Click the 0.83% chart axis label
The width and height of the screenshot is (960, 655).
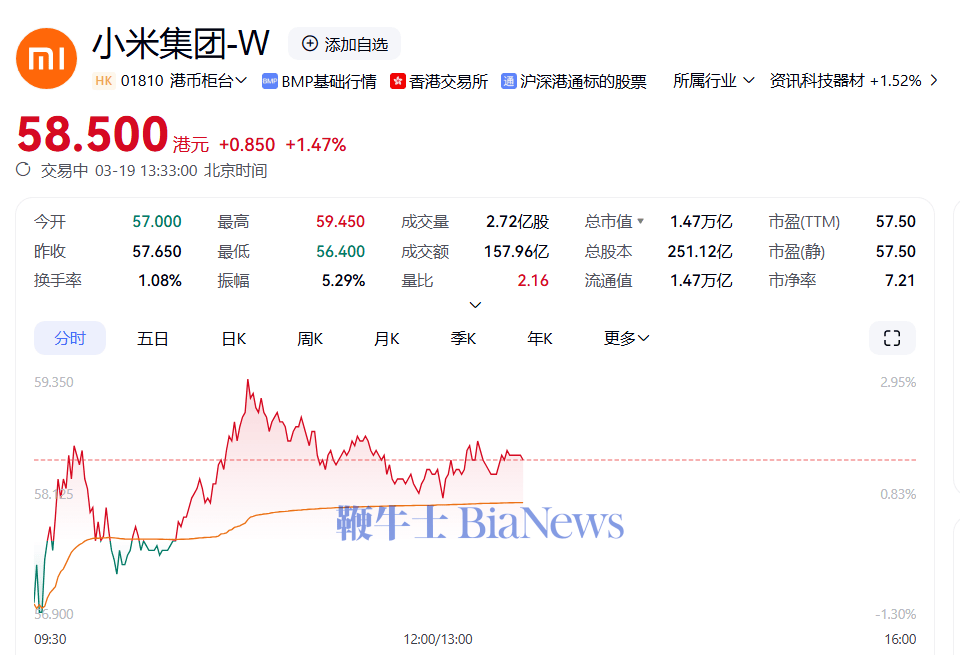[898, 494]
